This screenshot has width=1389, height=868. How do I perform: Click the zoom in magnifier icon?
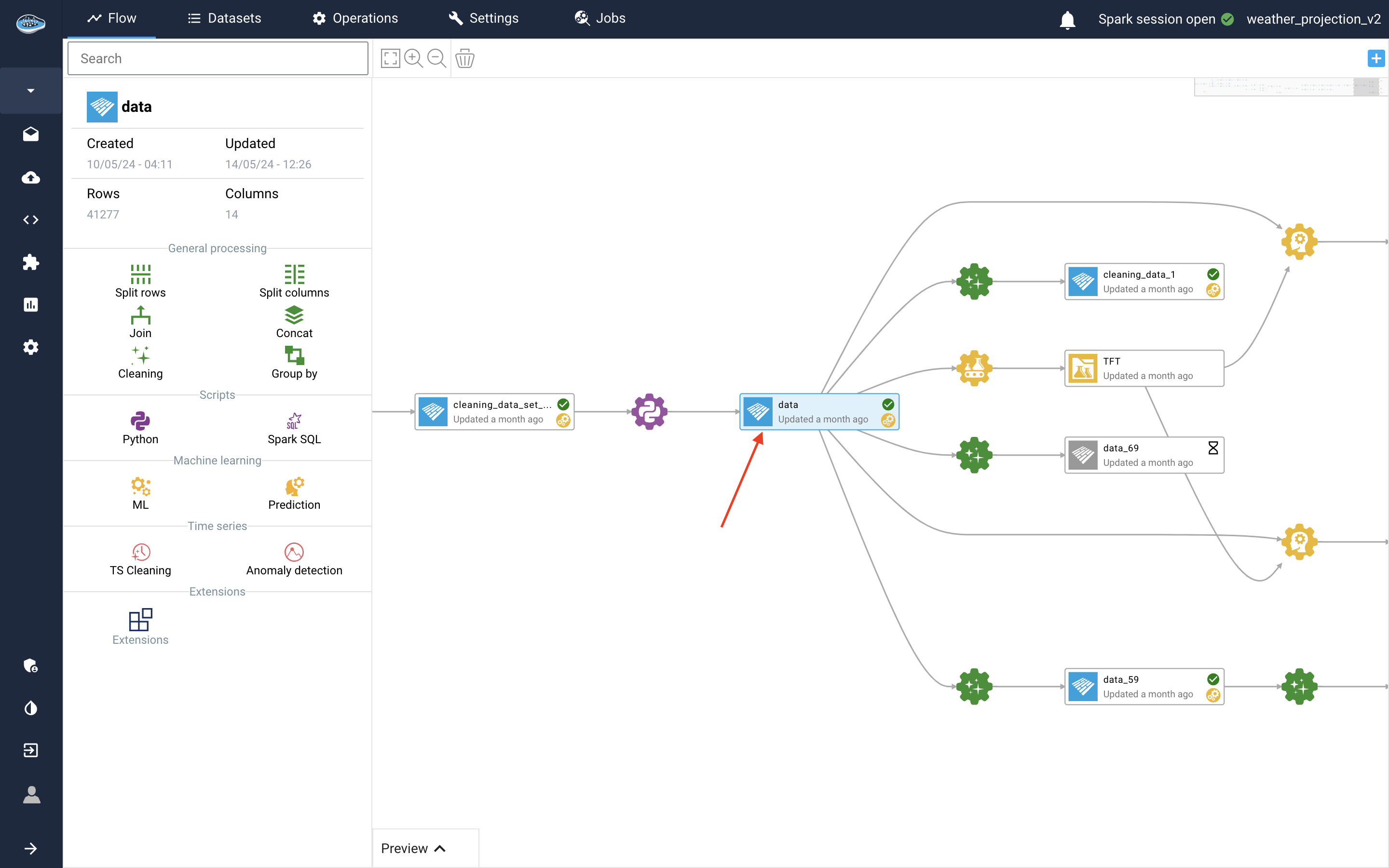413,58
